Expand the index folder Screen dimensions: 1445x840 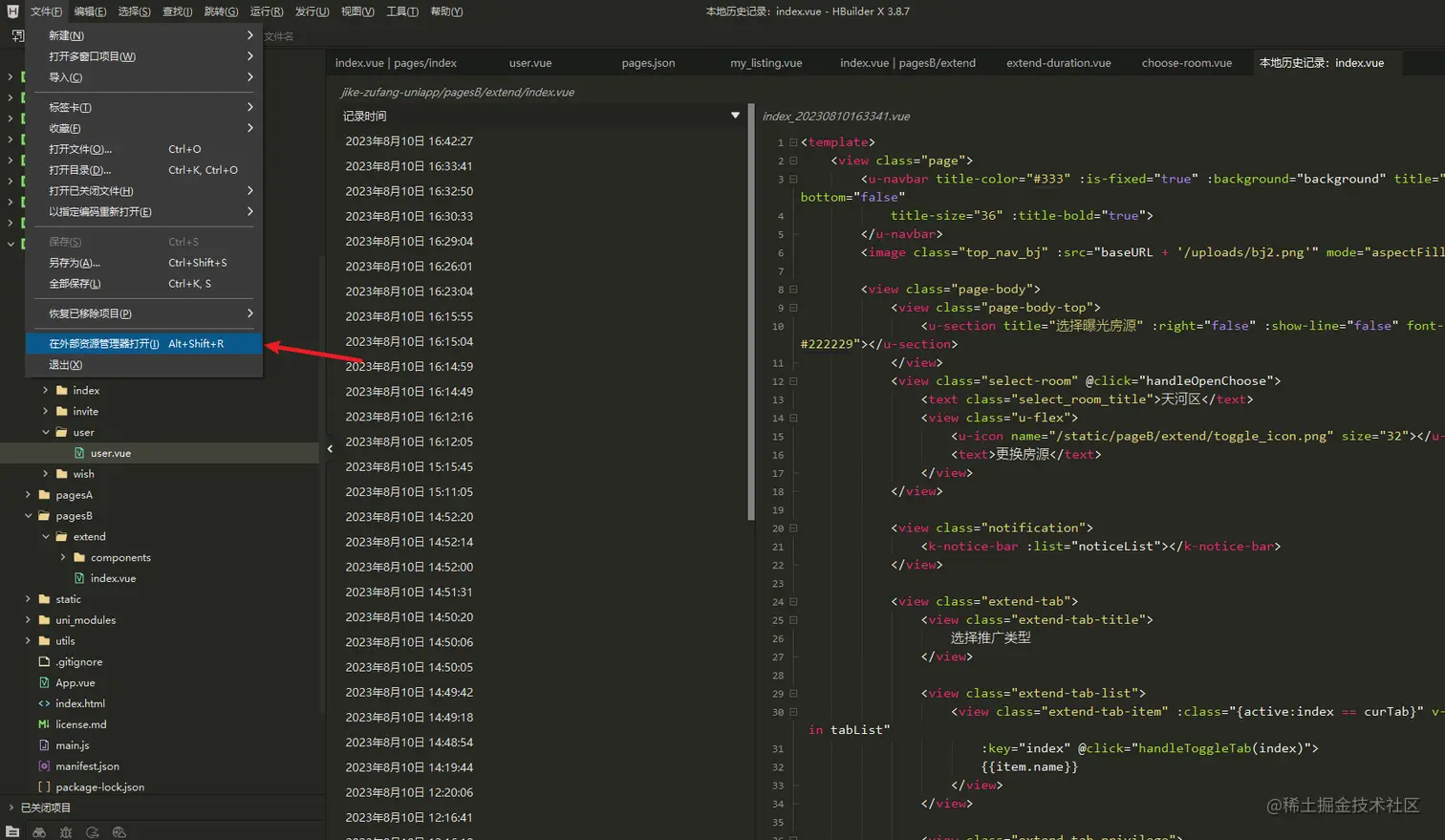coord(45,390)
